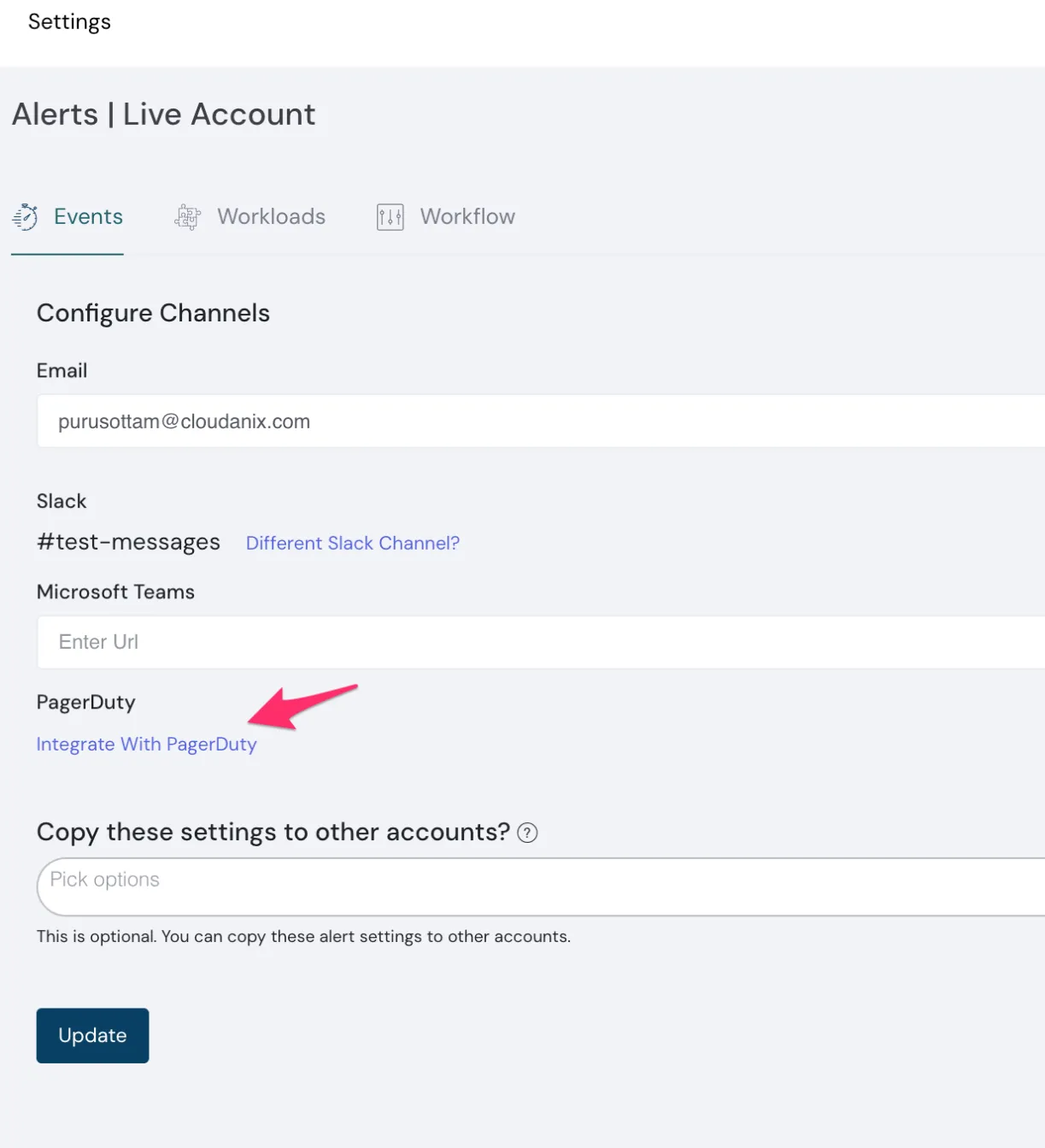Expand the Pick options accounts dropdown
Image resolution: width=1045 pixels, height=1148 pixels.
(540, 886)
